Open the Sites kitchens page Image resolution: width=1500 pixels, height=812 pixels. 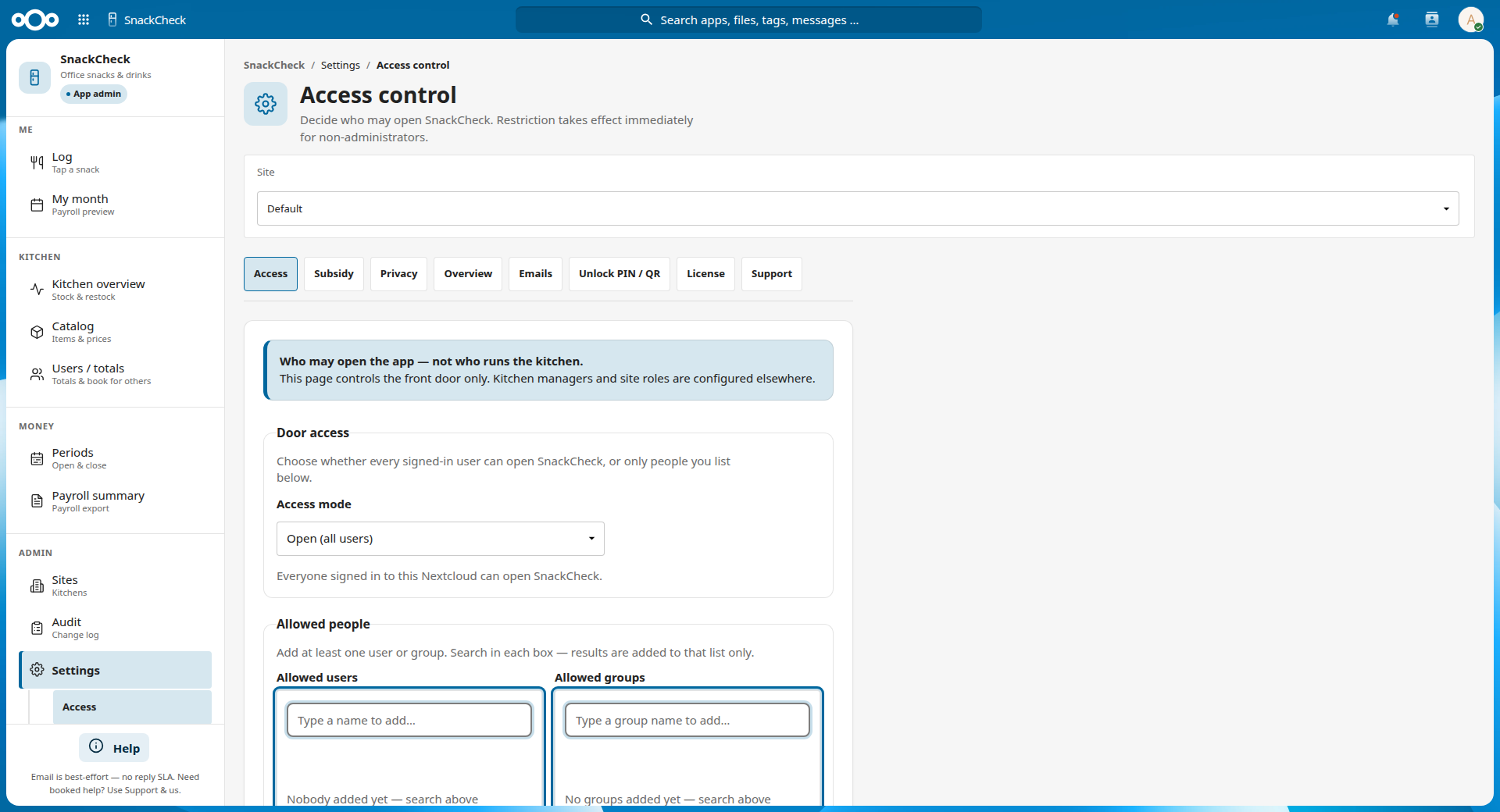click(116, 586)
